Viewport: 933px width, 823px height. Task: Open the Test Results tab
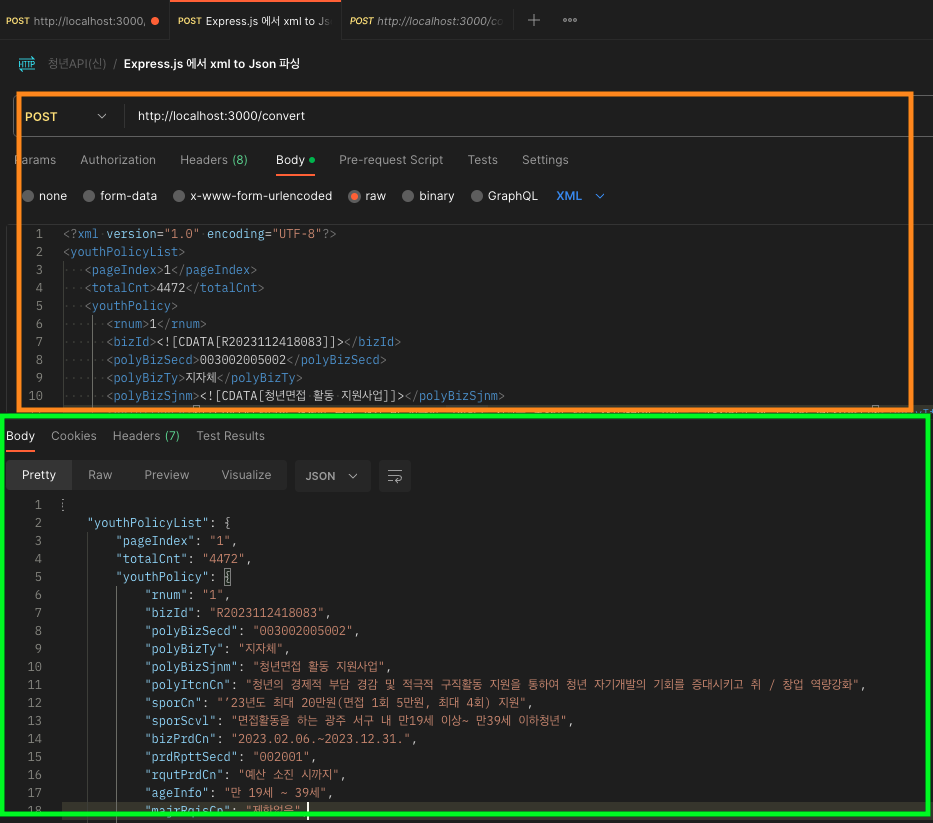(230, 436)
